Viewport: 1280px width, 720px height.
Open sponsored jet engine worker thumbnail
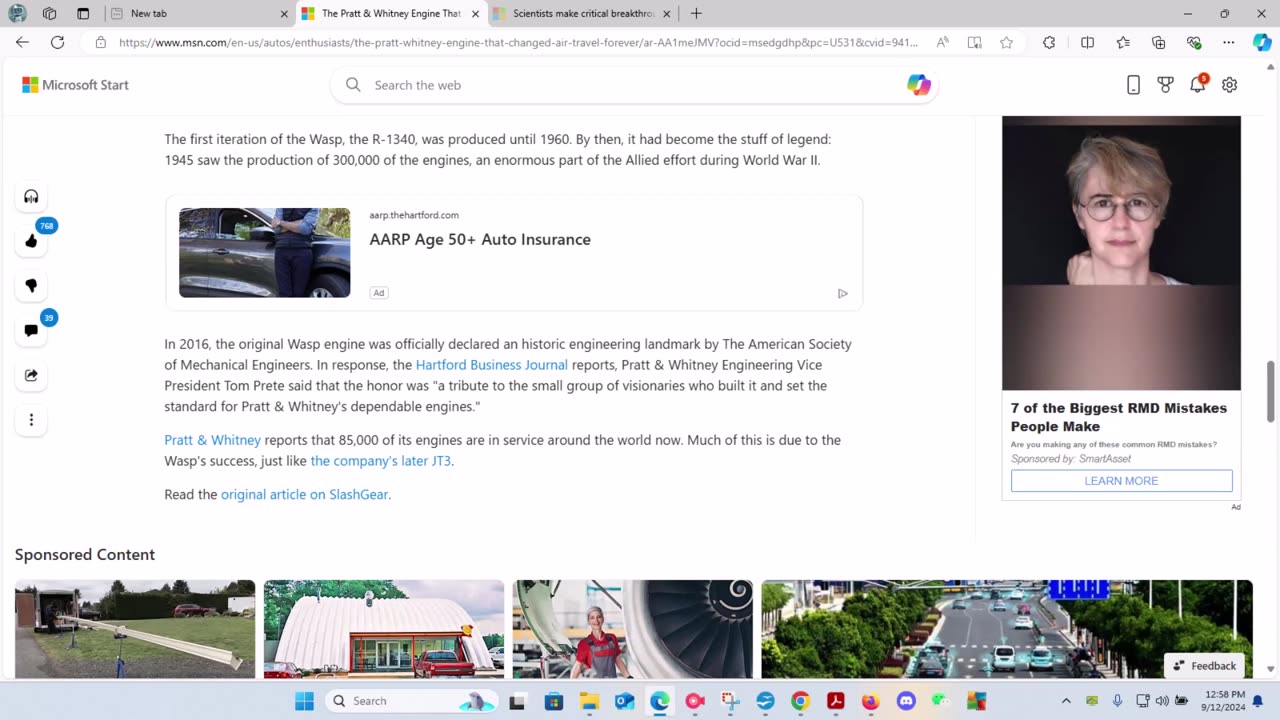[x=632, y=629]
